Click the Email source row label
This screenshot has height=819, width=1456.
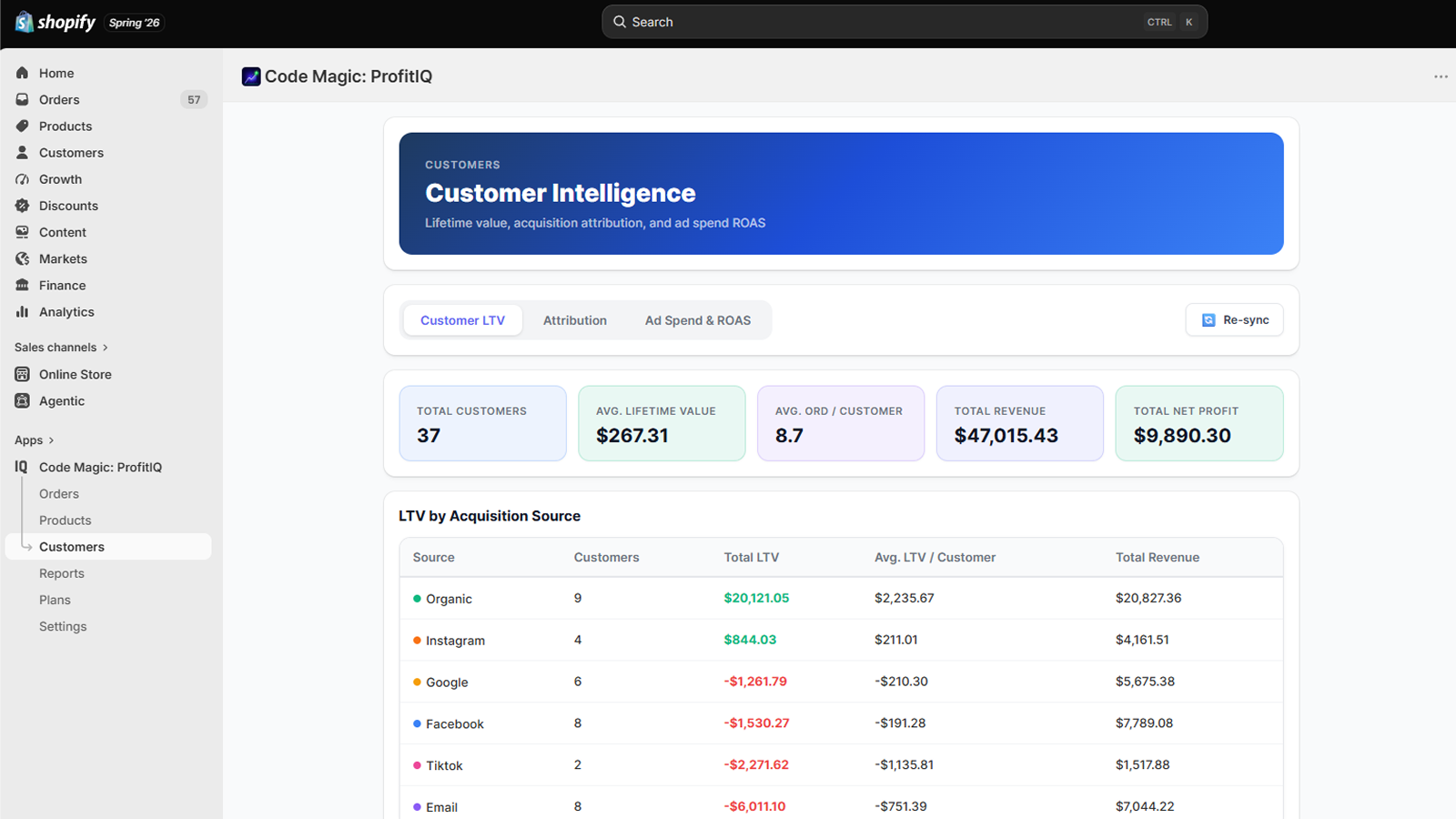pyautogui.click(x=441, y=807)
